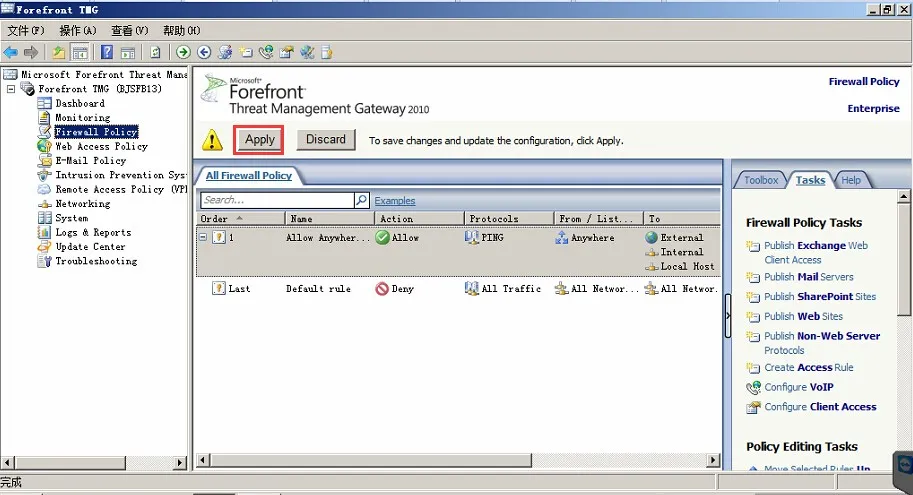Click the red Deny icon on Default rule

(x=382, y=289)
